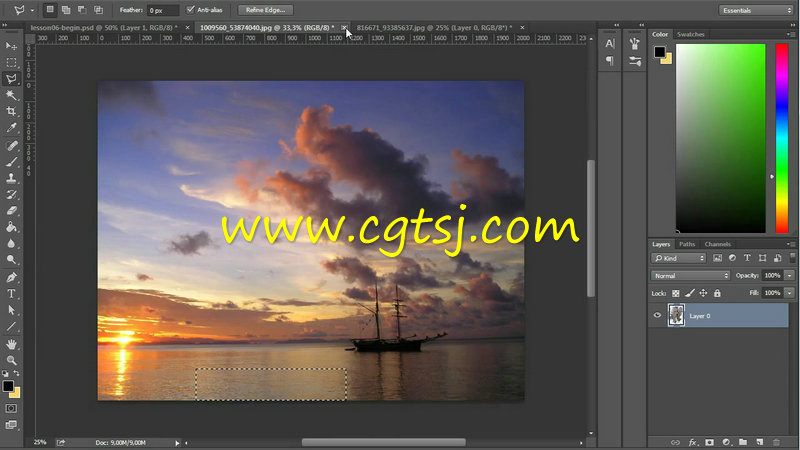Screen dimensions: 800x450
Task: Open the Normal blend mode dropdown
Action: (x=690, y=276)
